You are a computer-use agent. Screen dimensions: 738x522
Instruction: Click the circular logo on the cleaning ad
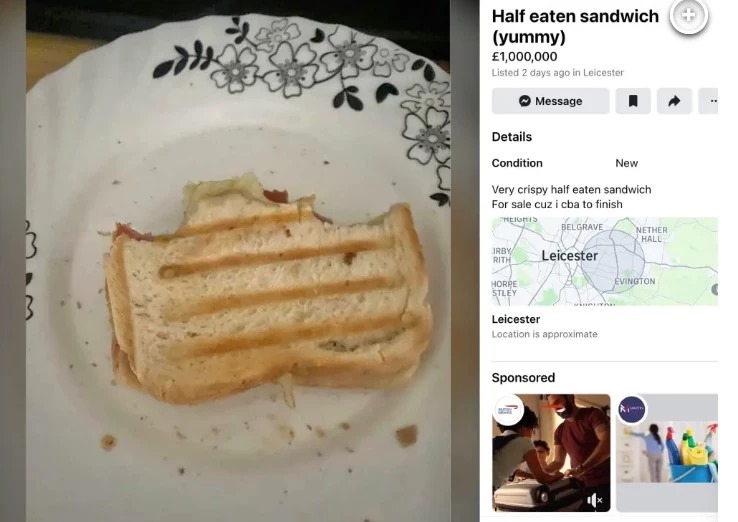632,409
